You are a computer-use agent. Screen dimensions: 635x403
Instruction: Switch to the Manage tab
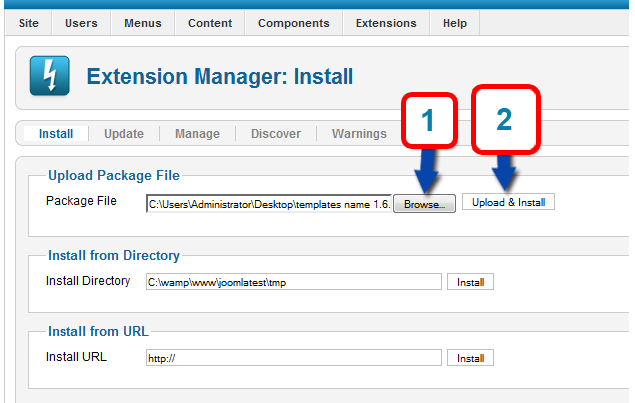pyautogui.click(x=197, y=134)
